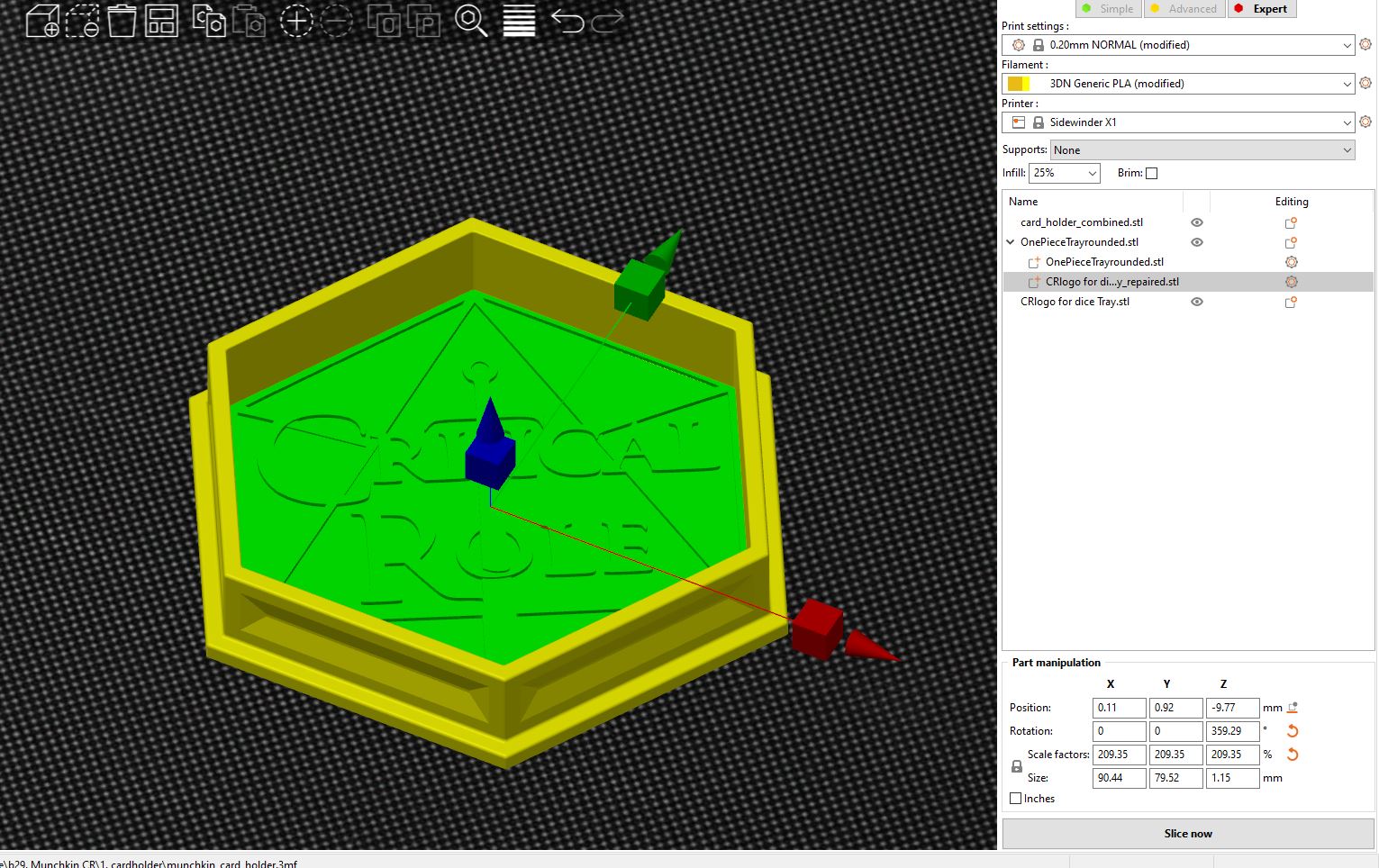Toggle the scale factors lock icon
Viewport: 1379px width, 868px height.
(x=1017, y=766)
